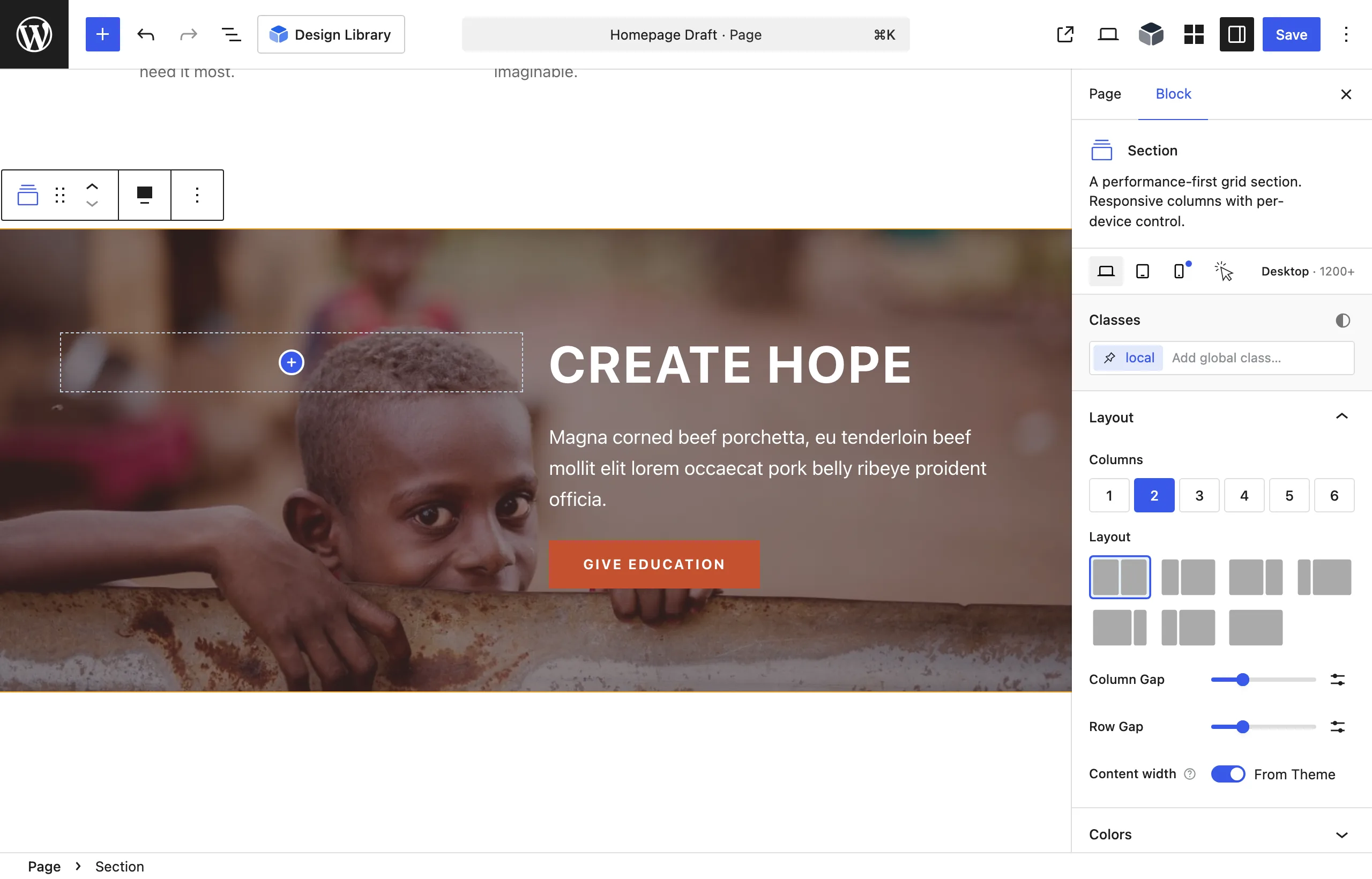Switch to the Page tab
This screenshot has width=1372, height=879.
click(x=1105, y=94)
